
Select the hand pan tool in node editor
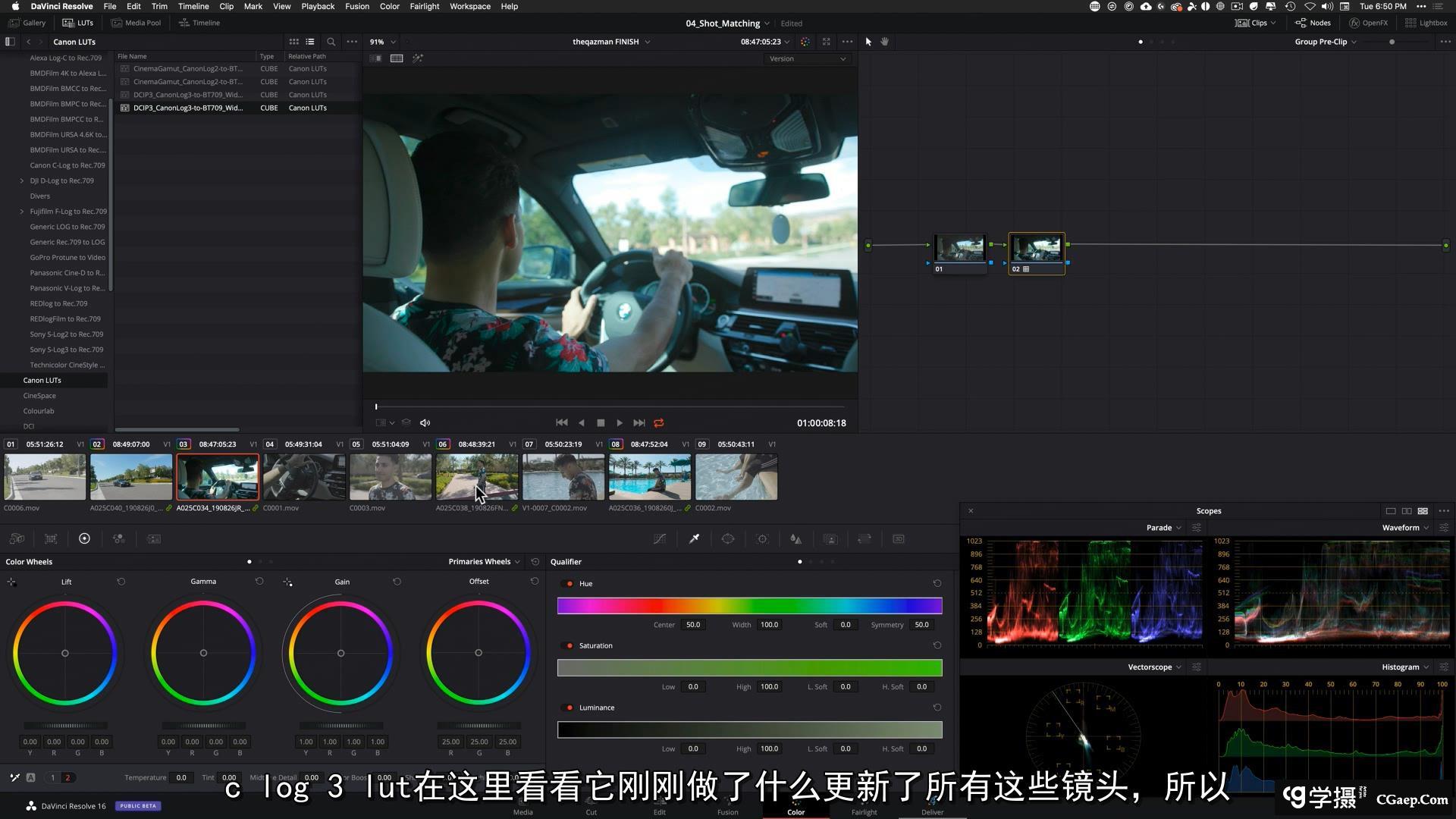884,42
